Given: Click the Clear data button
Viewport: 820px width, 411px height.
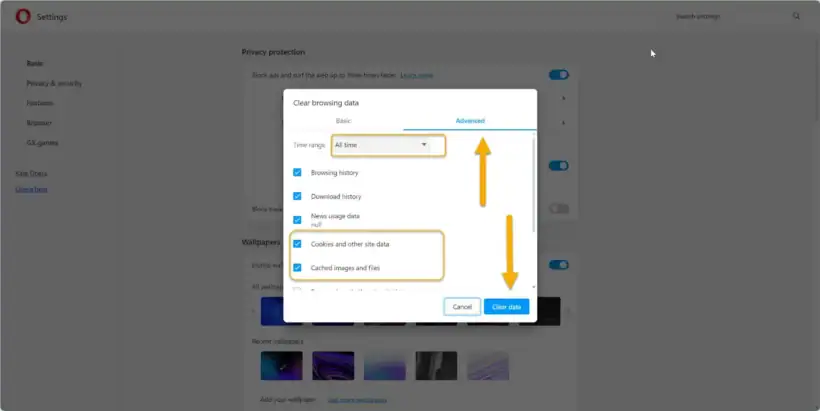Looking at the screenshot, I should coord(507,306).
